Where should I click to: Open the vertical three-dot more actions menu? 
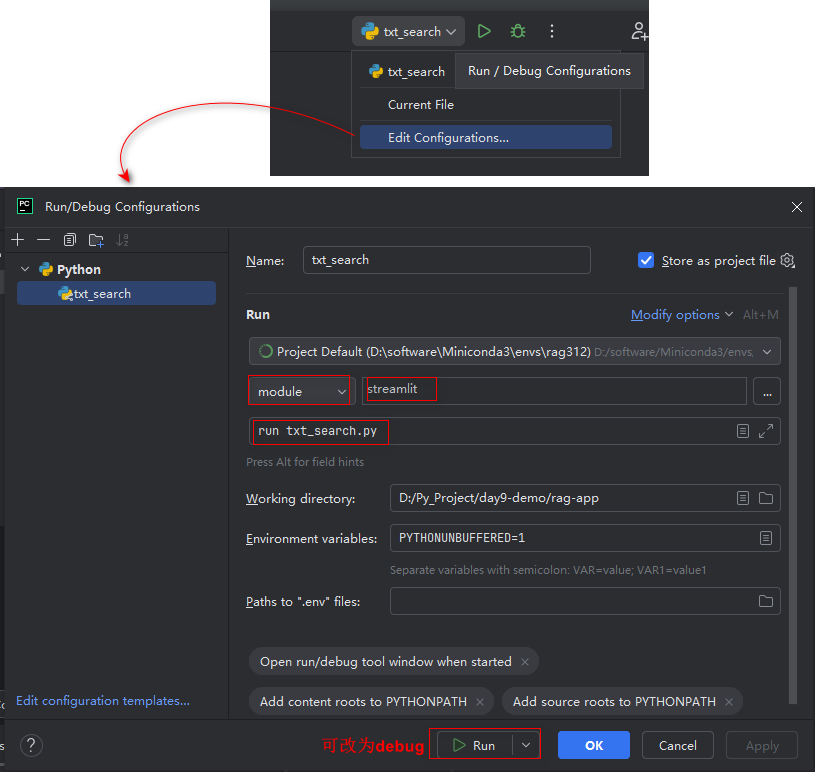coord(552,31)
